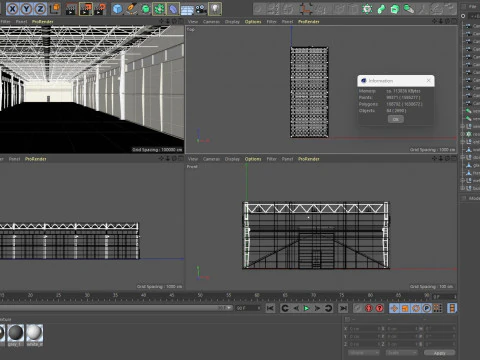Viewport: 480px width, 360px height.
Task: Maximize the Top viewport toggle icon
Action: (453, 21)
